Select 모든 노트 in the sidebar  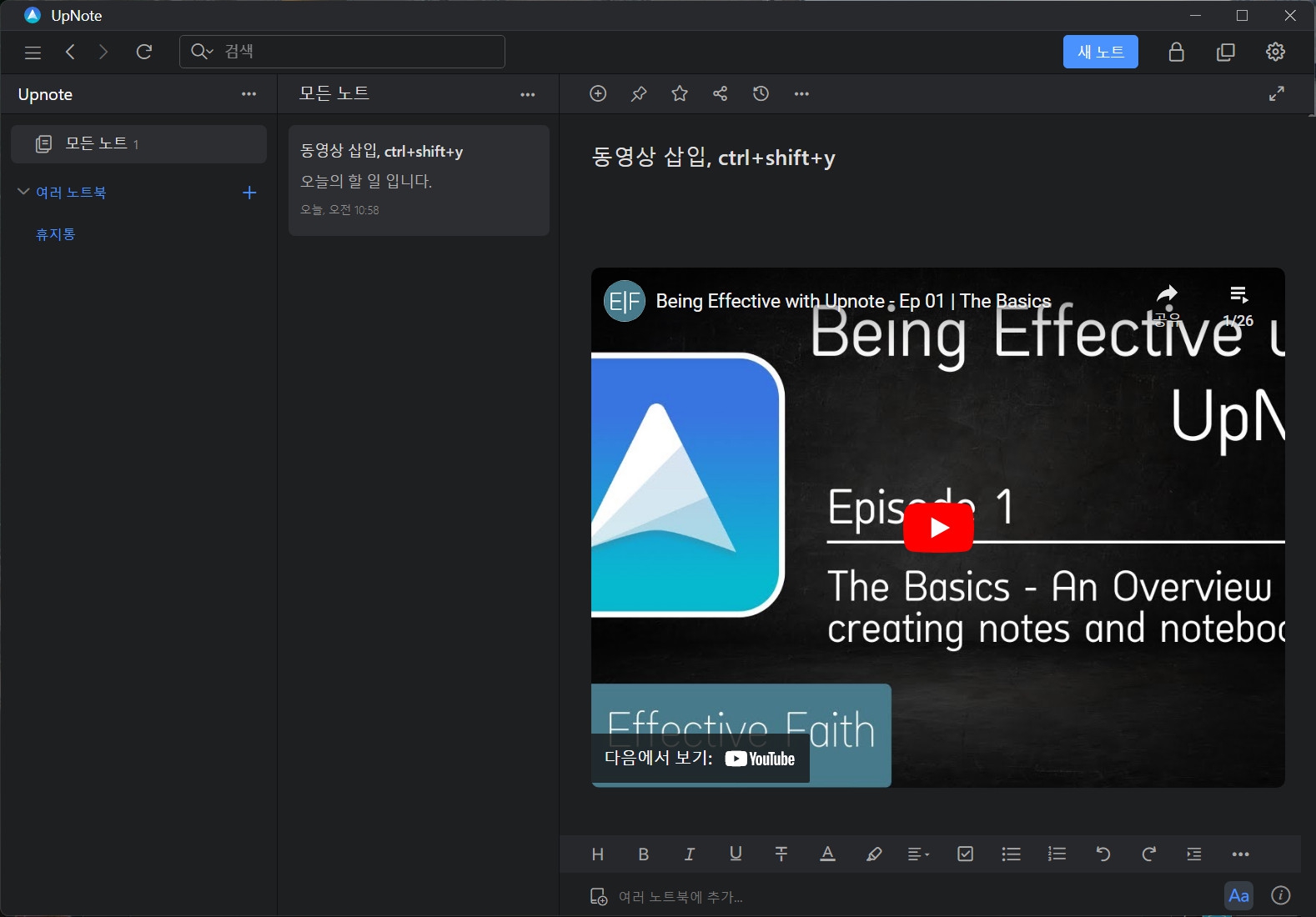[x=138, y=144]
